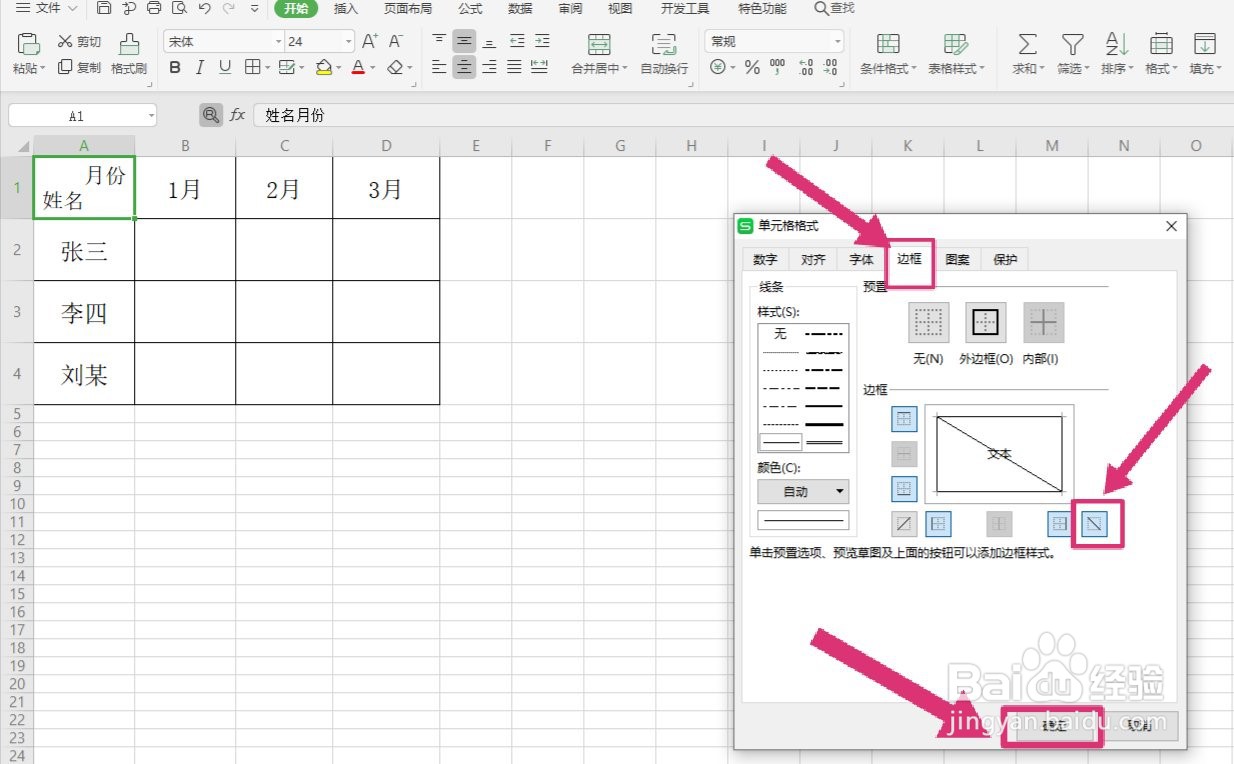Open the 图案 tab in dialog

tap(957, 259)
